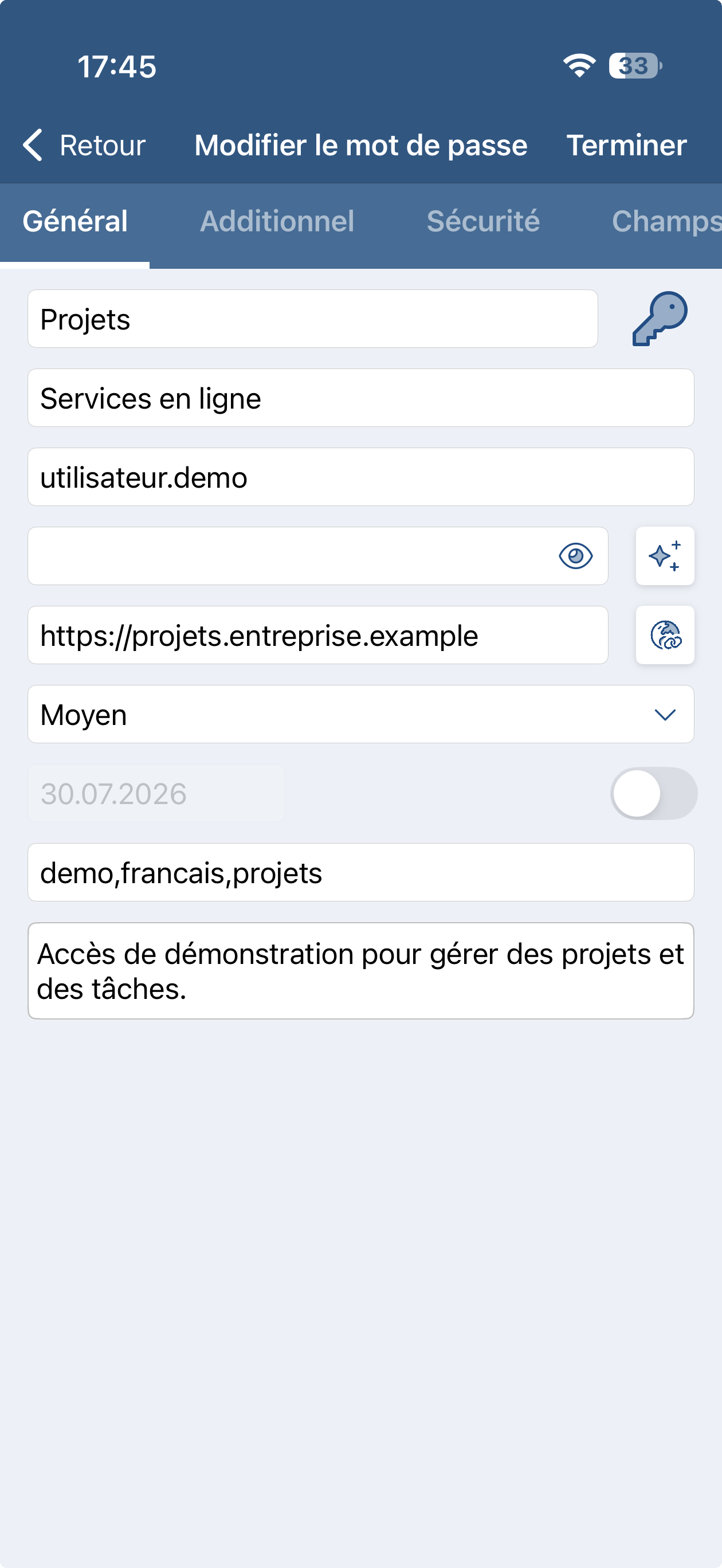
Task: Go back with the Retour button
Action: [84, 145]
